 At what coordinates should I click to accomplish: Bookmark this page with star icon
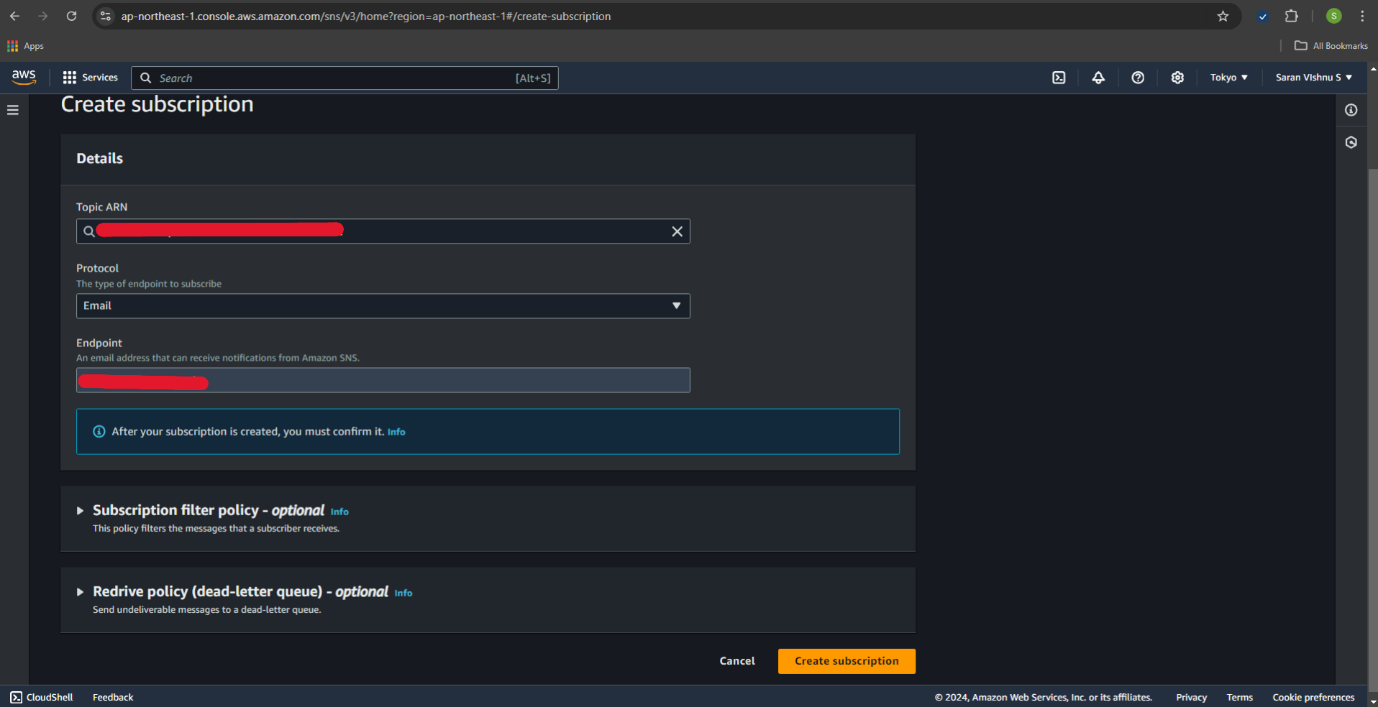1222,16
